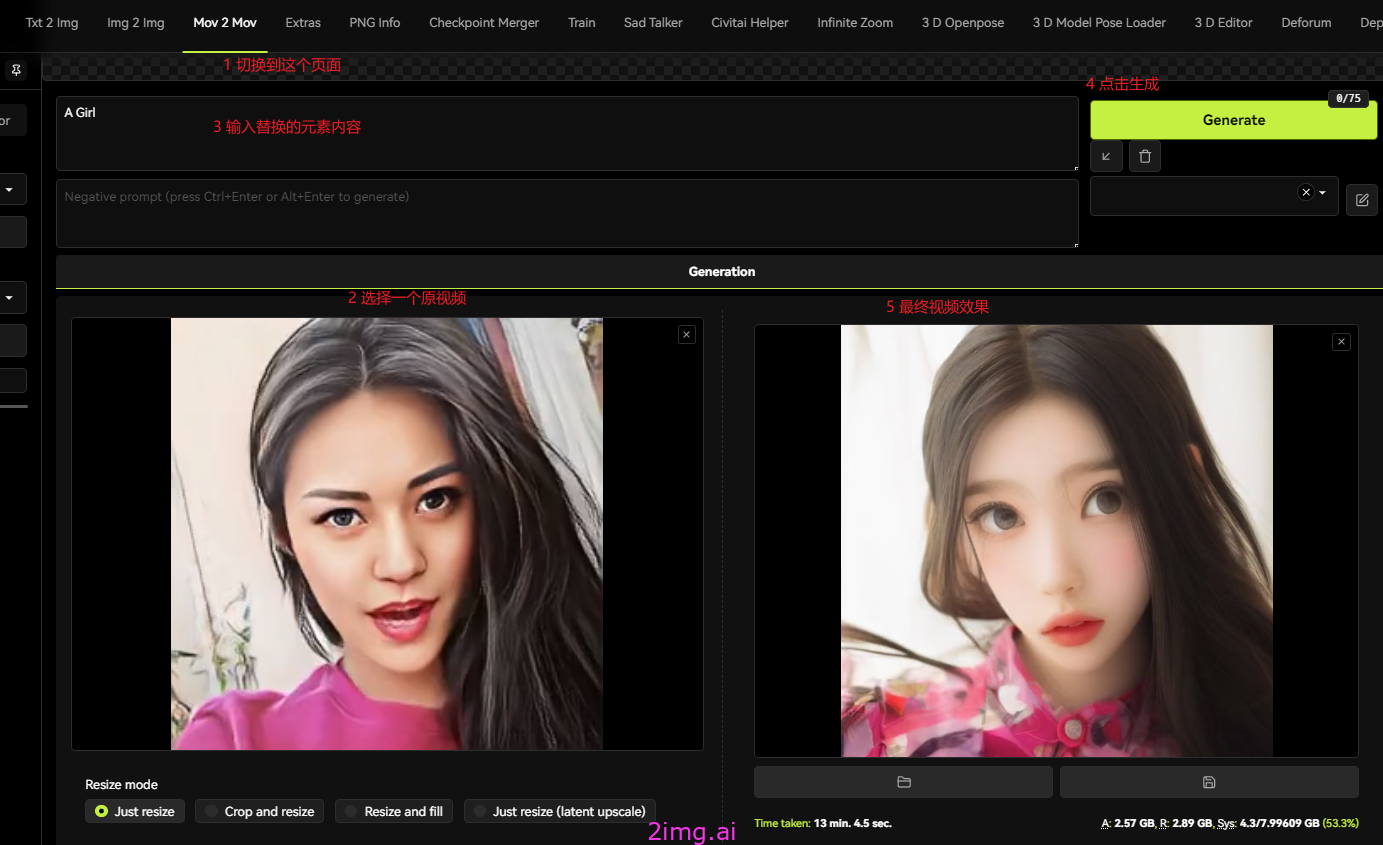Open the 3 D Openpose tab
This screenshot has height=845, width=1383.
click(963, 23)
